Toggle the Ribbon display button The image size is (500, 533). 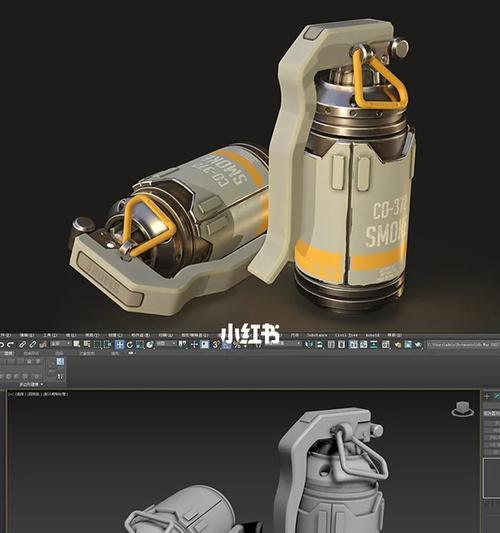coord(354,344)
